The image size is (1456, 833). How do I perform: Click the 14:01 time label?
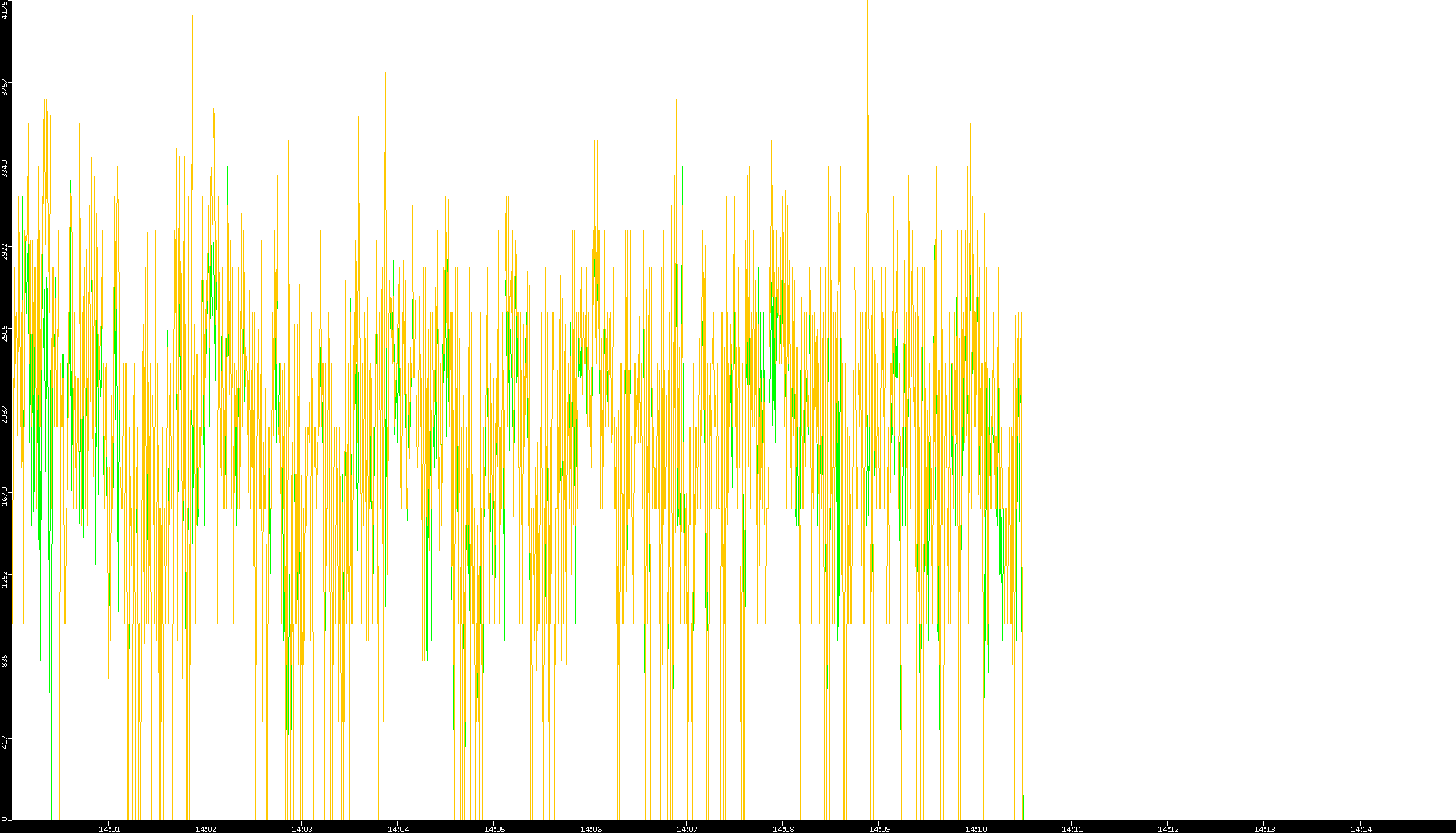coord(109,828)
